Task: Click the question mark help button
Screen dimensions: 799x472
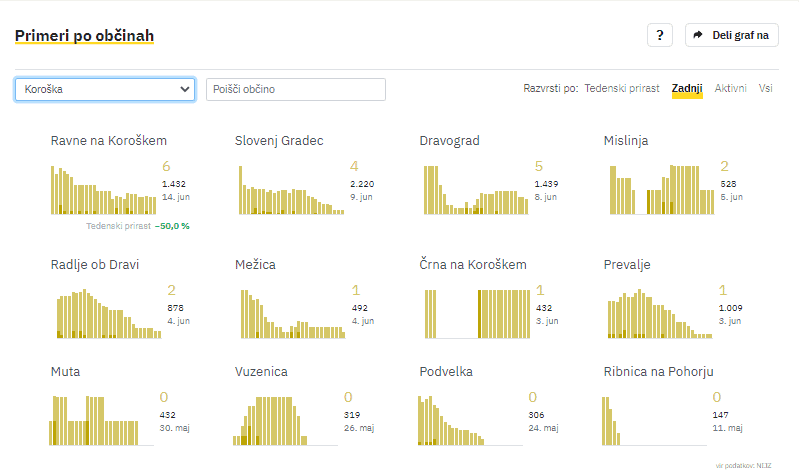Action: pyautogui.click(x=659, y=35)
